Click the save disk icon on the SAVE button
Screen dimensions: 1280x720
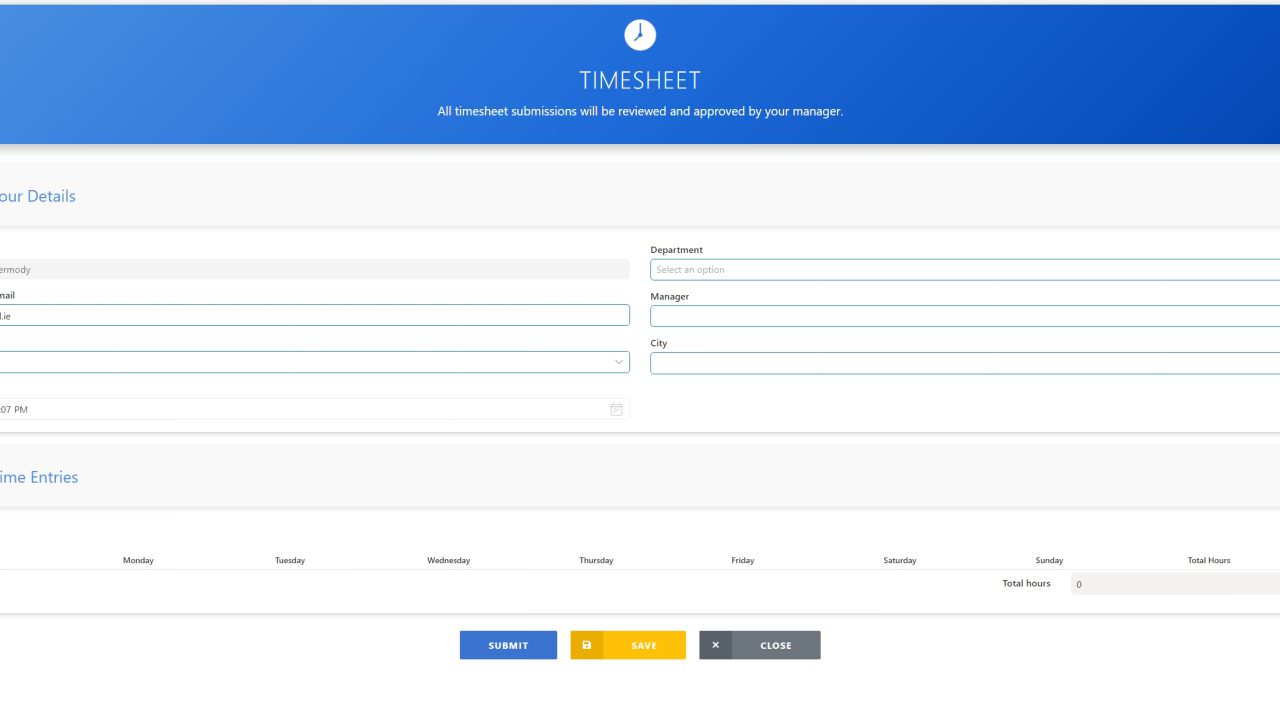point(588,645)
